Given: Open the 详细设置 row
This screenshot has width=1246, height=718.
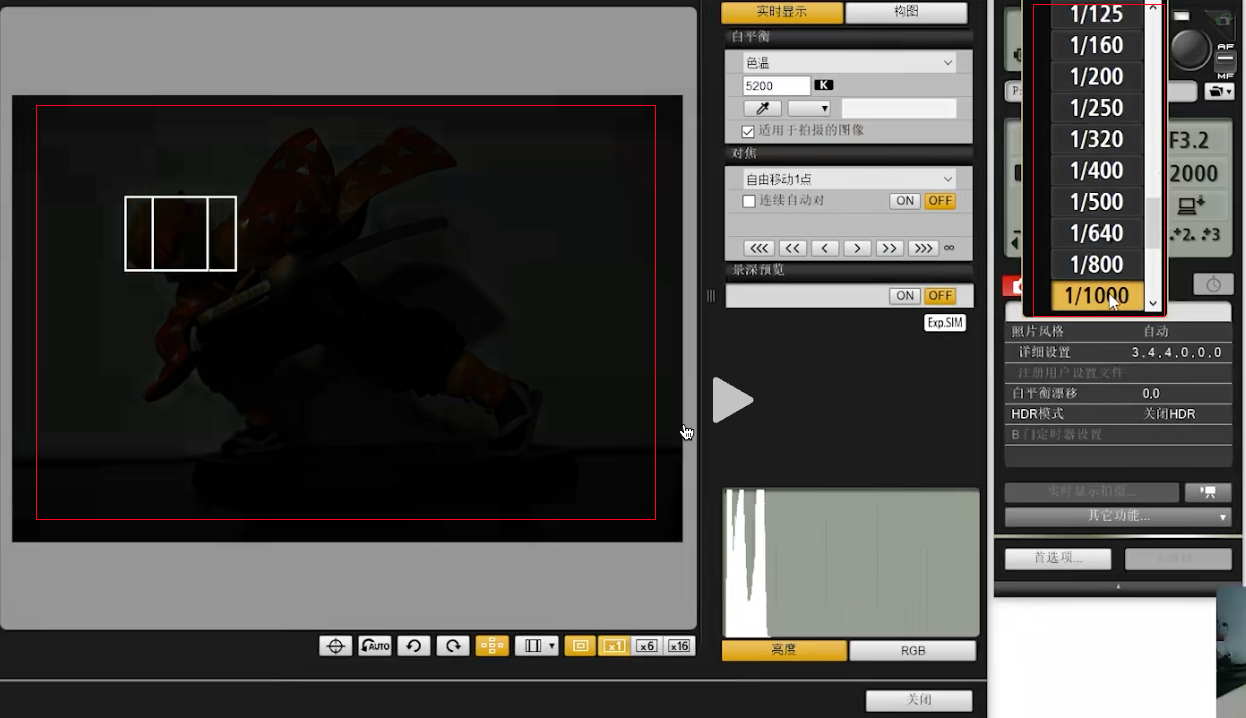Looking at the screenshot, I should [x=1118, y=352].
